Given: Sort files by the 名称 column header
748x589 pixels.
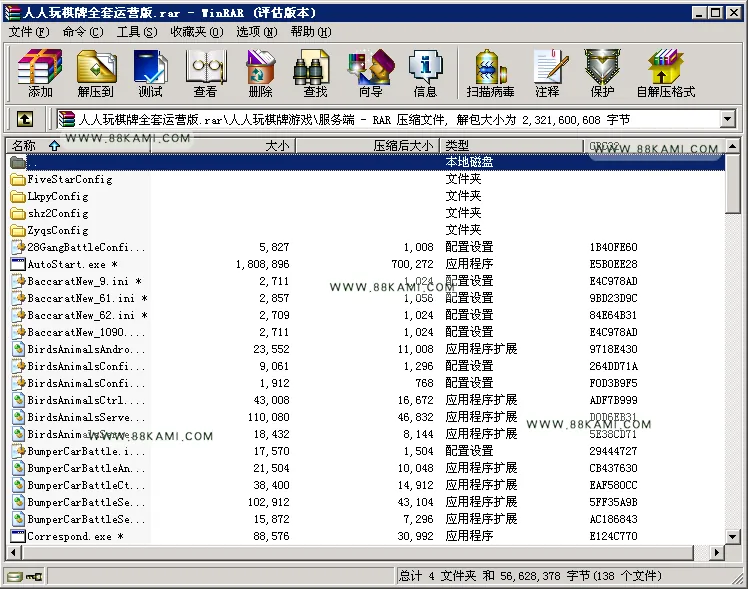Looking at the screenshot, I should click(78, 145).
